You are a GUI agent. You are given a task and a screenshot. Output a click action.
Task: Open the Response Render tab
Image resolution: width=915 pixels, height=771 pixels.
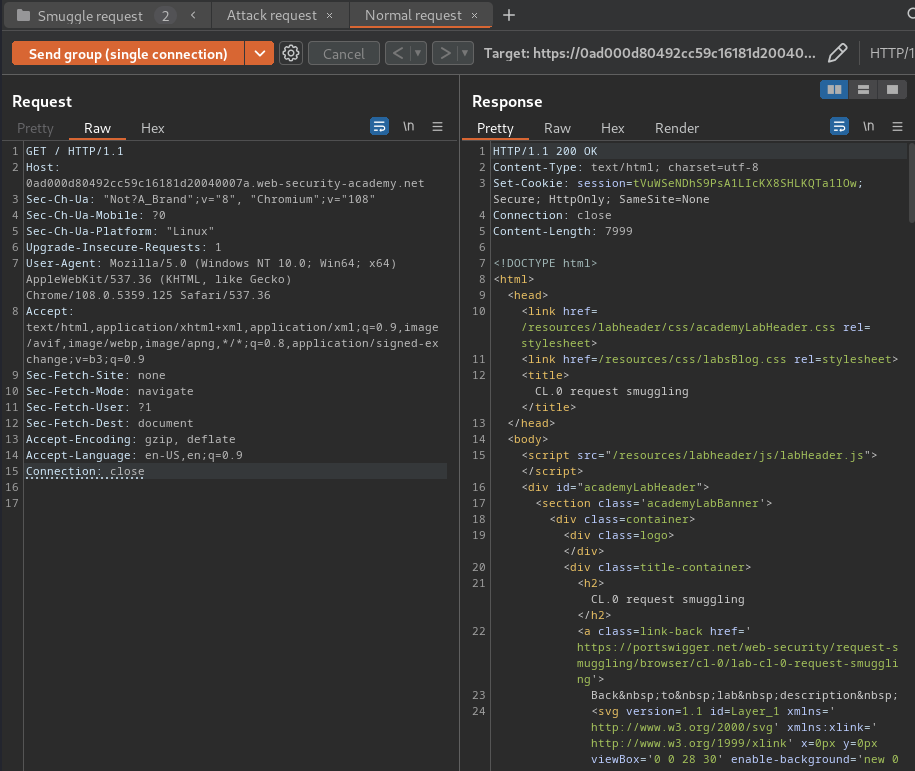pos(676,128)
